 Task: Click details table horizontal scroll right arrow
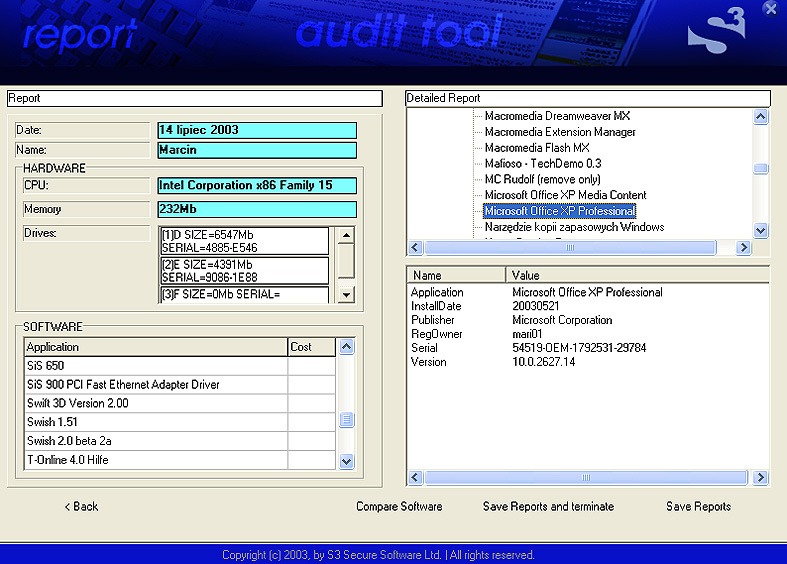click(x=760, y=477)
